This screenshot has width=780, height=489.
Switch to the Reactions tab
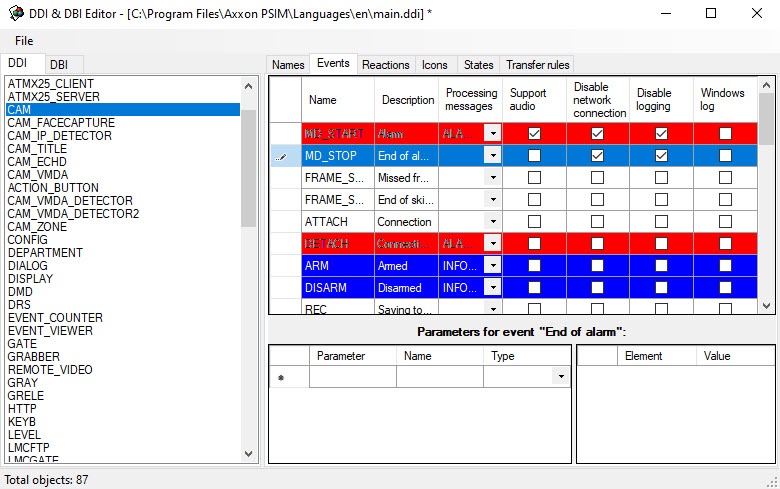pos(385,65)
